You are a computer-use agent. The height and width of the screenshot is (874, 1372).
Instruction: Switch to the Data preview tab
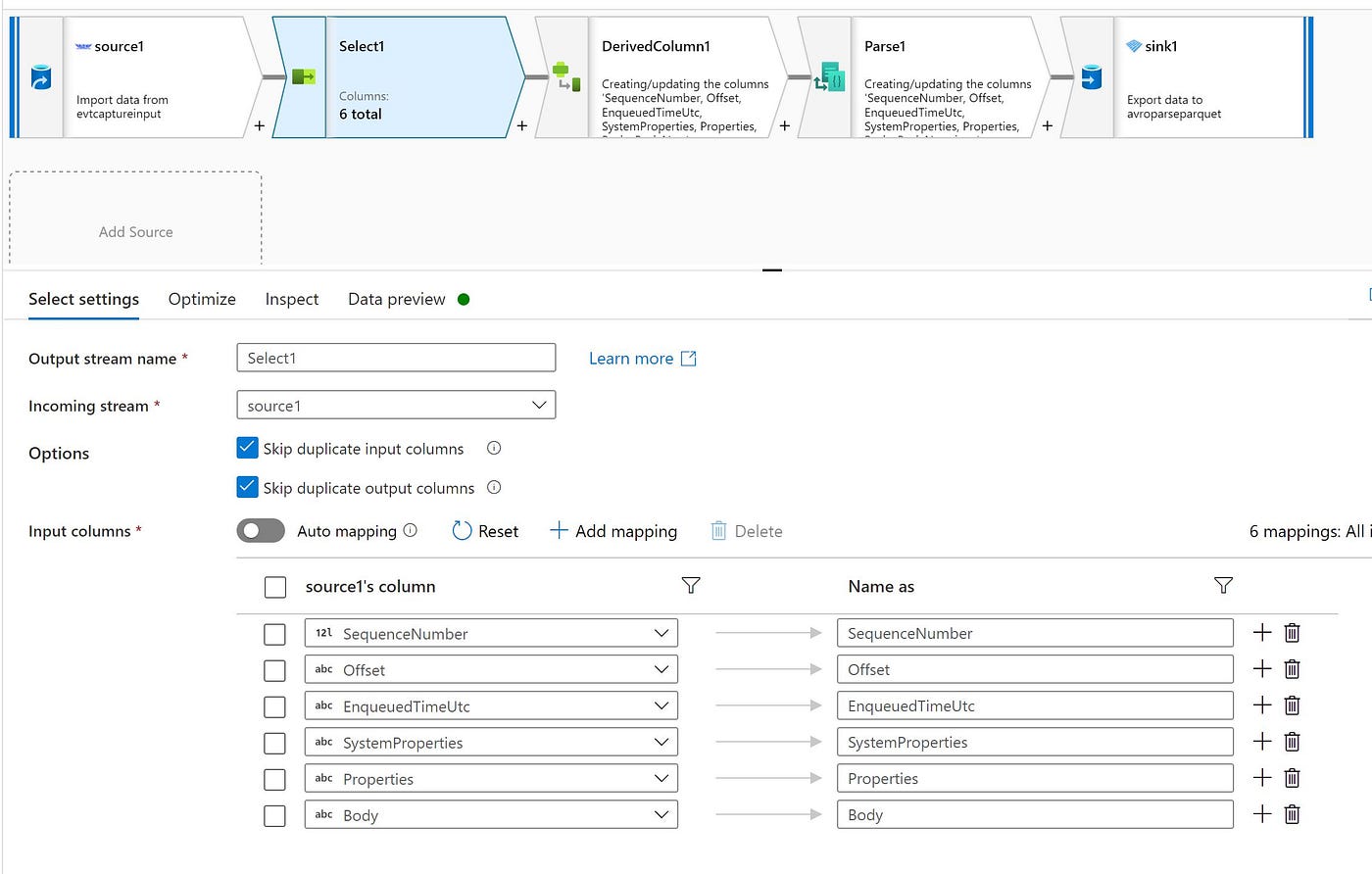coord(397,299)
